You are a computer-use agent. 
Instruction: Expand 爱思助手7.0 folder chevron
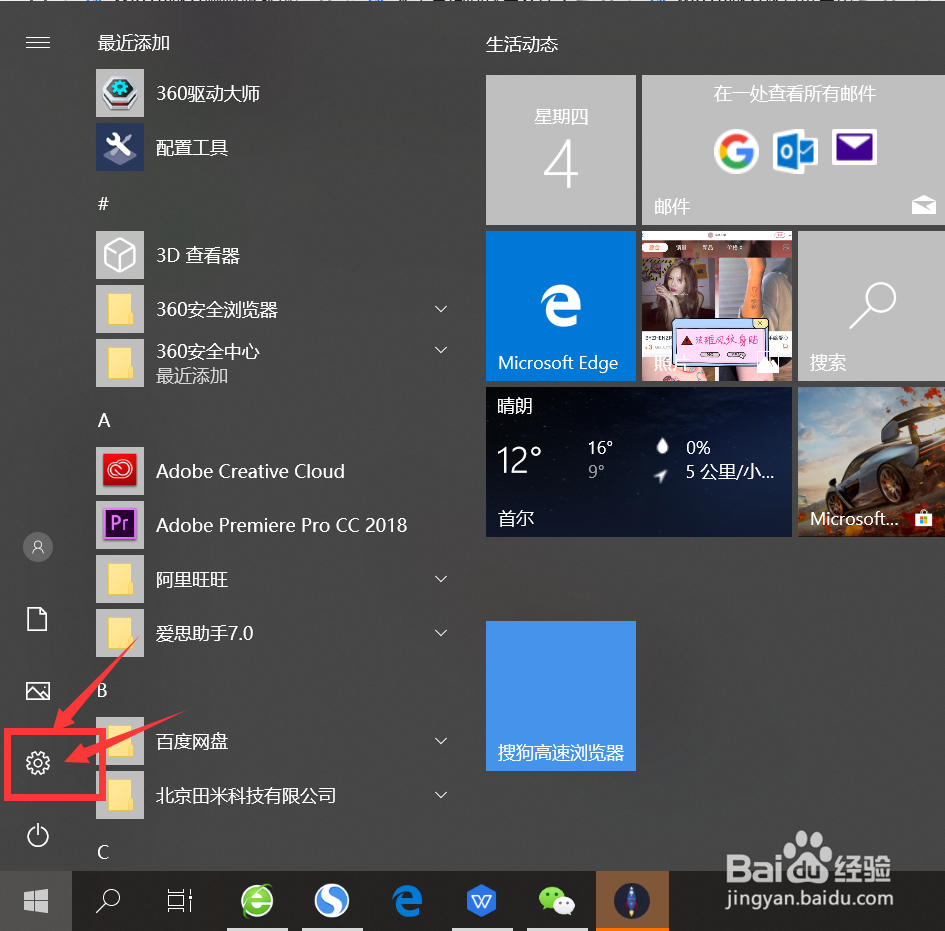(441, 633)
